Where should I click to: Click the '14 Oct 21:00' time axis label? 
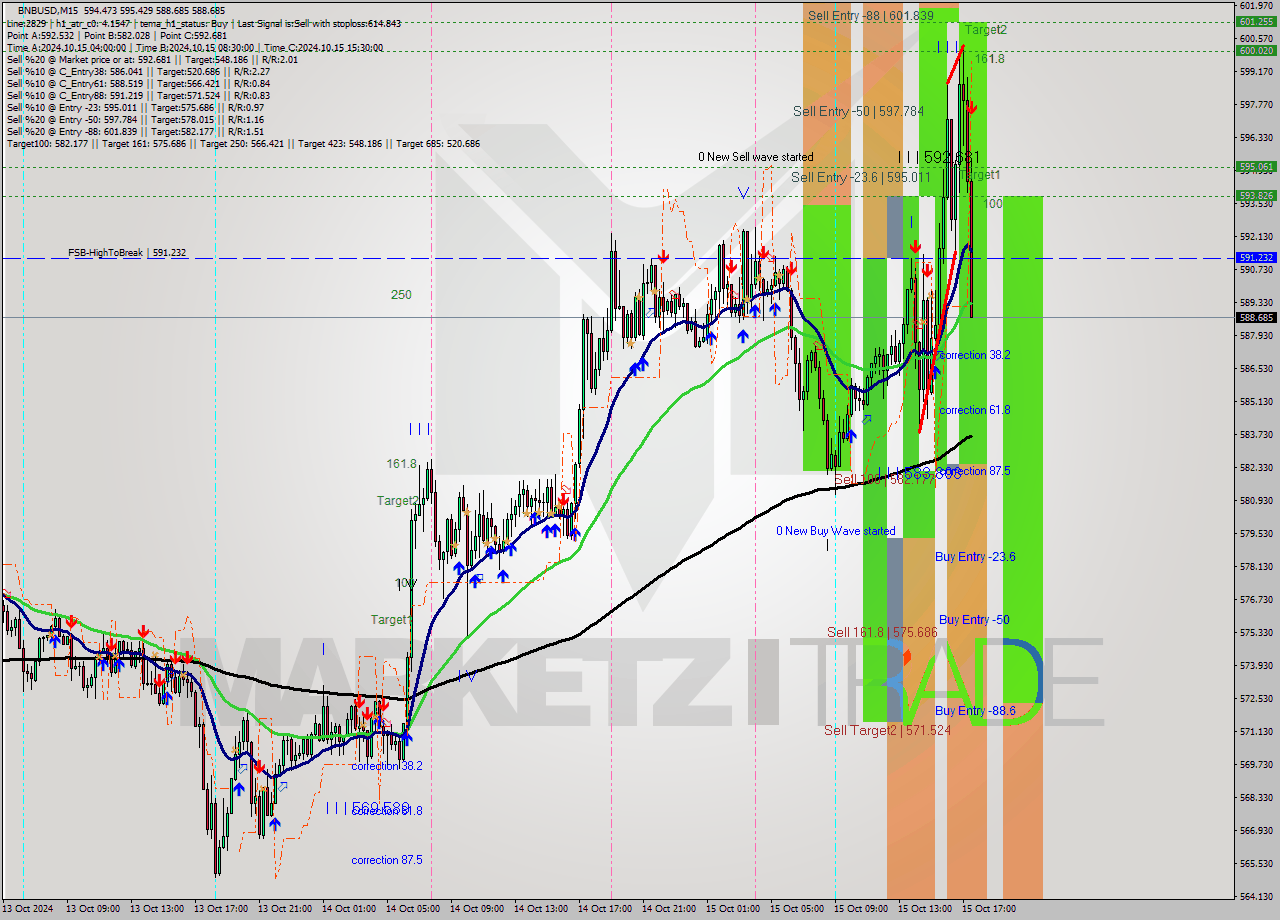point(669,909)
